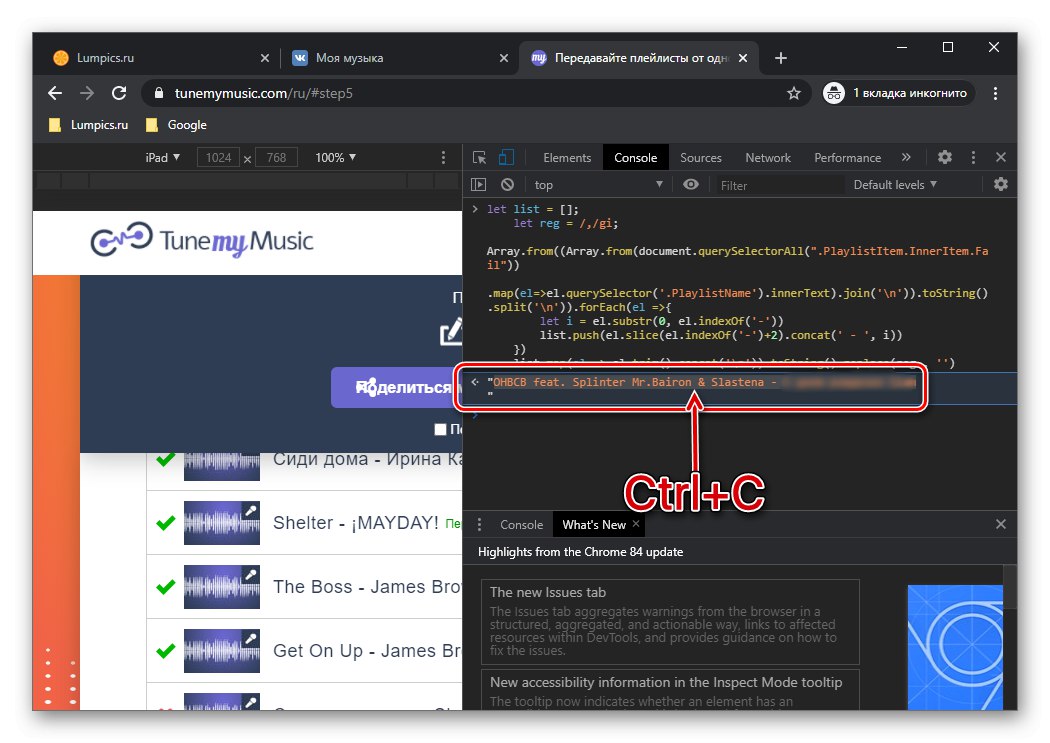Clear the console with the ban icon
Viewport: 1050px width, 743px height.
[x=508, y=184]
